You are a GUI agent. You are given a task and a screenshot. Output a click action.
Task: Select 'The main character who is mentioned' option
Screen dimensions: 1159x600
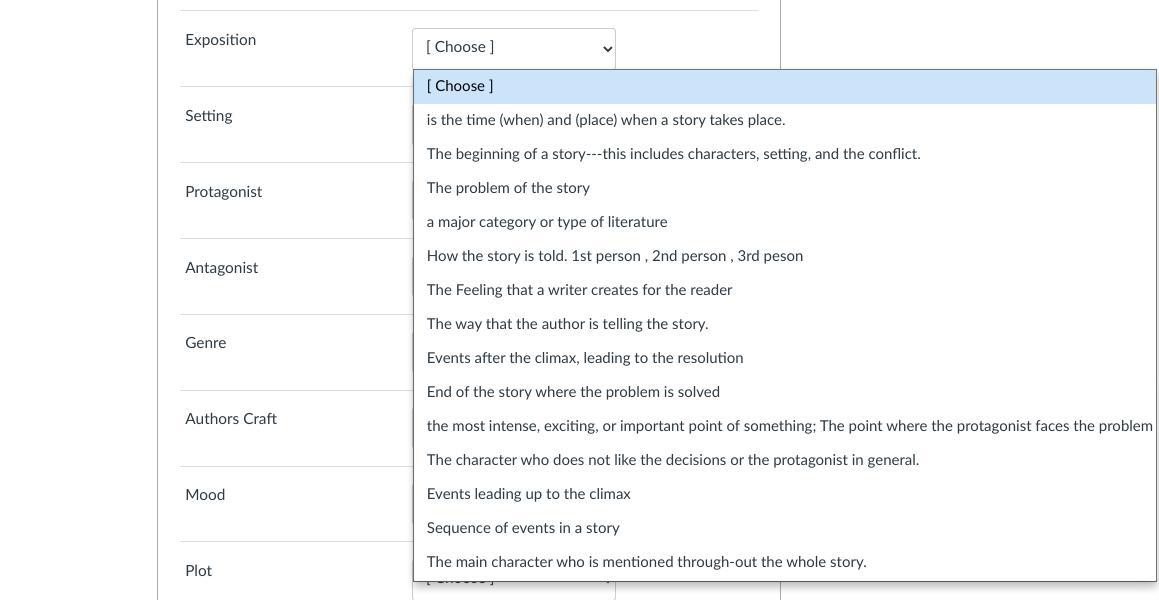tap(646, 562)
